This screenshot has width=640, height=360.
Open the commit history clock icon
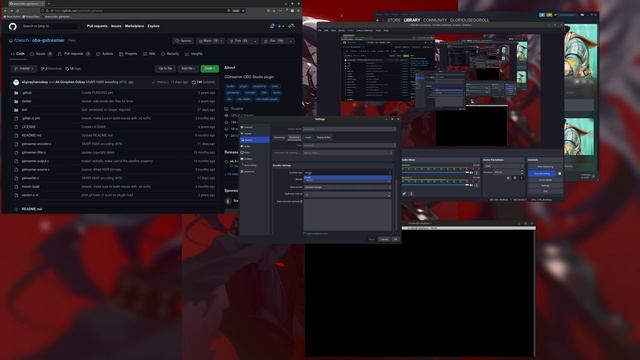(194, 82)
